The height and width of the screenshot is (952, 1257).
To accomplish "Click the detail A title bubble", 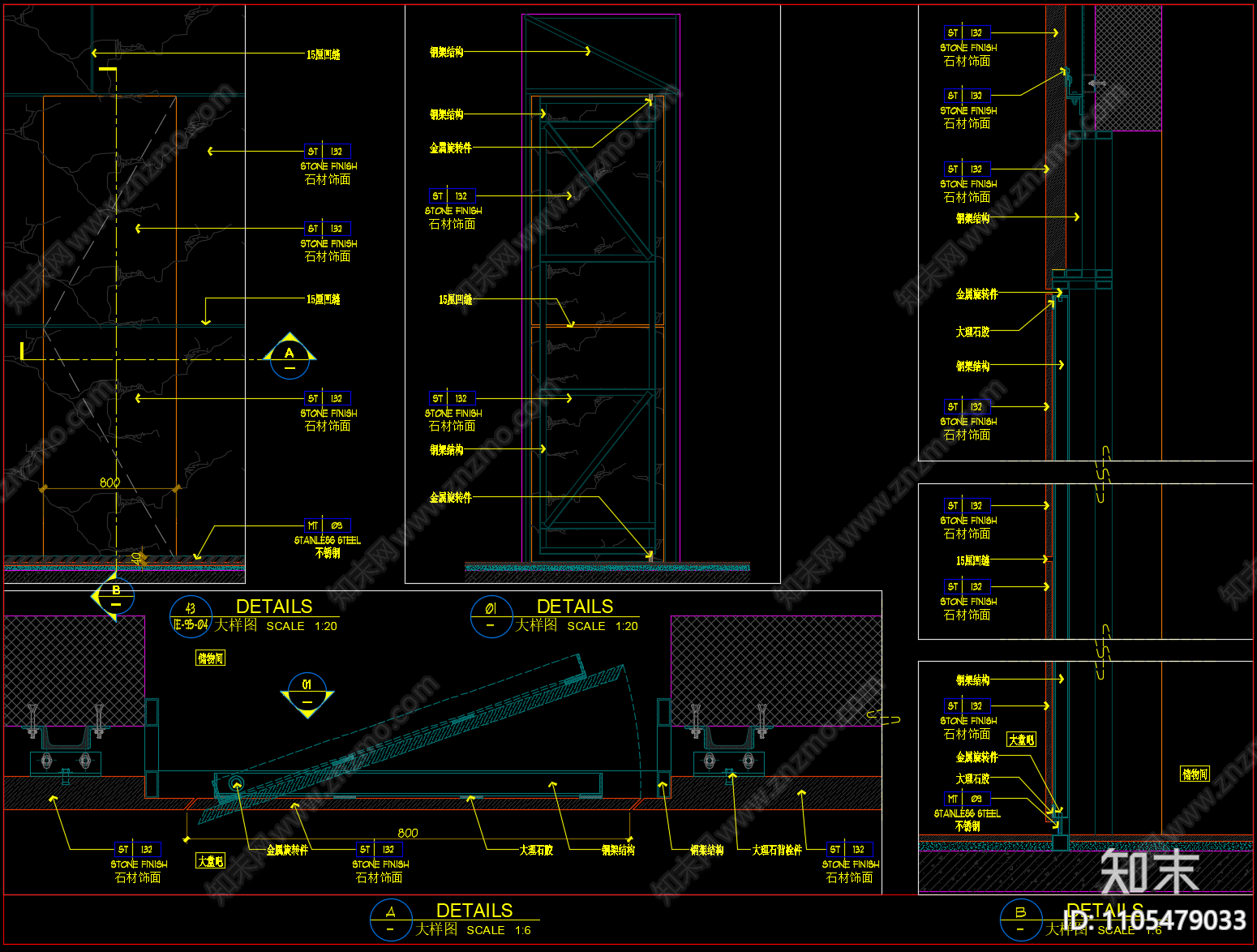I will (x=391, y=920).
